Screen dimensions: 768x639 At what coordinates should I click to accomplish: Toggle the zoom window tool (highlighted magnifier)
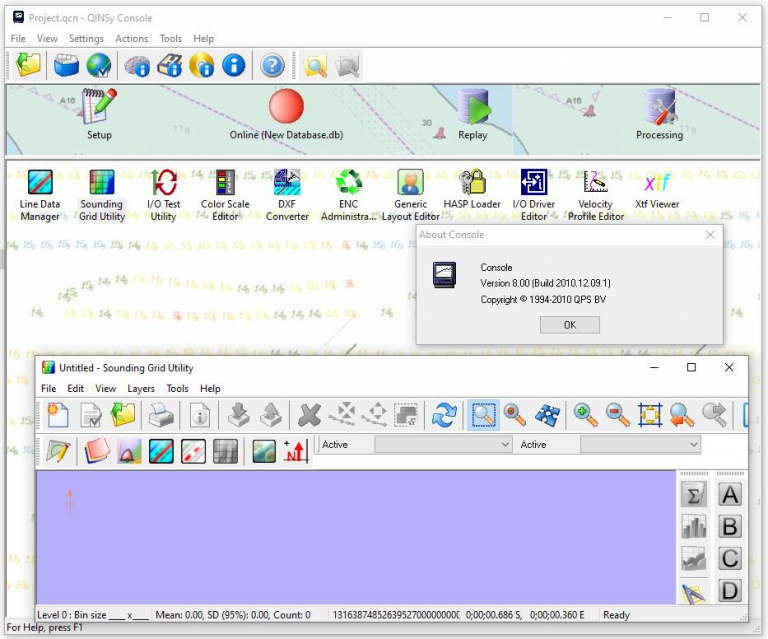[x=483, y=415]
